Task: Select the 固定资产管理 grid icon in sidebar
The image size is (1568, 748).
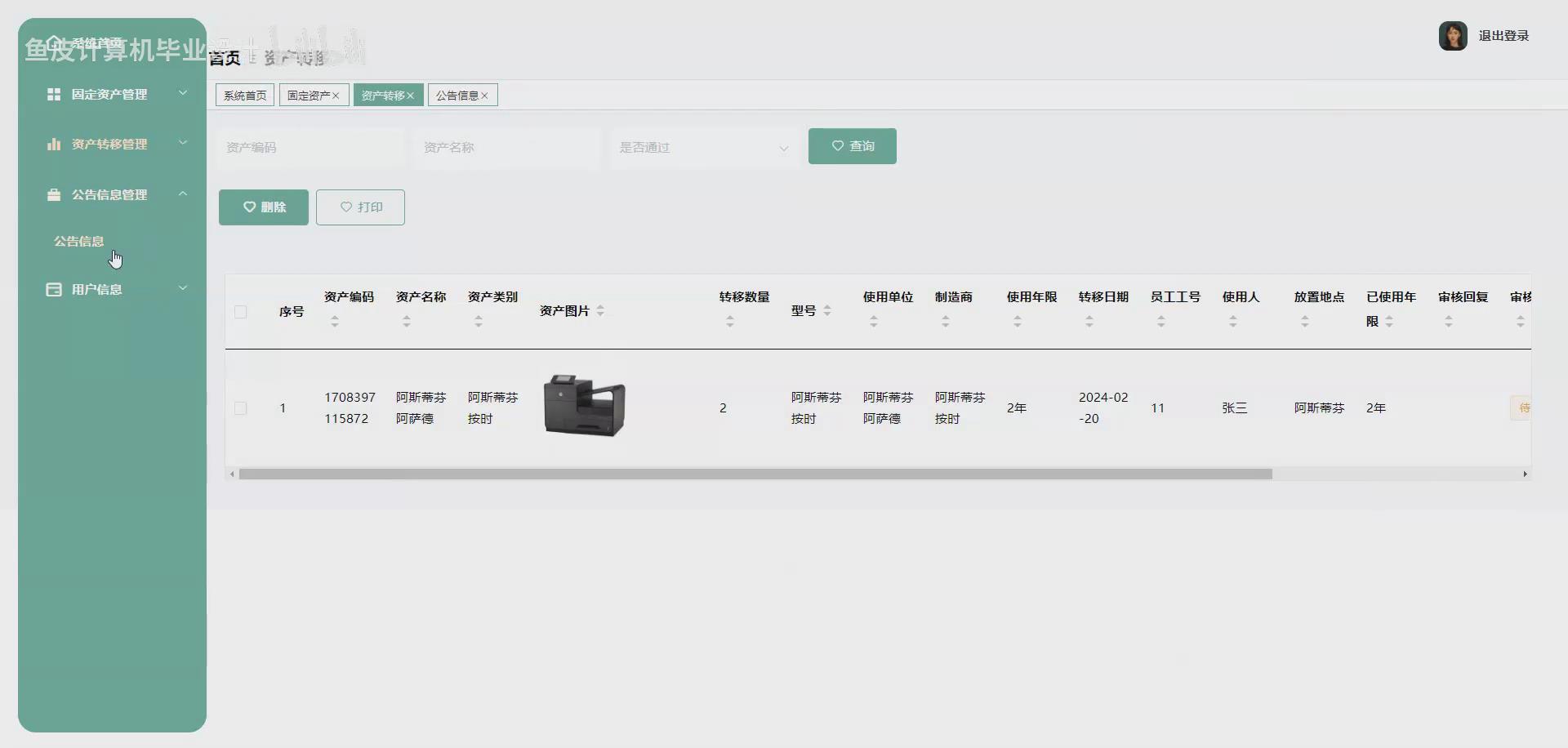Action: tap(53, 94)
